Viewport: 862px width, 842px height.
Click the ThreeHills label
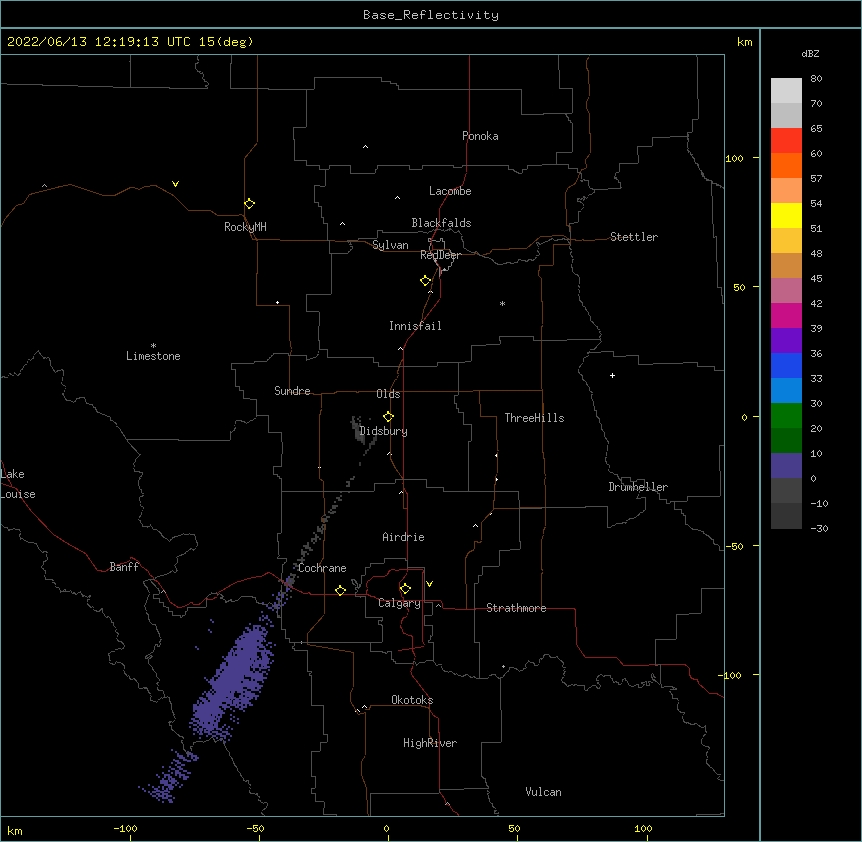pyautogui.click(x=534, y=418)
